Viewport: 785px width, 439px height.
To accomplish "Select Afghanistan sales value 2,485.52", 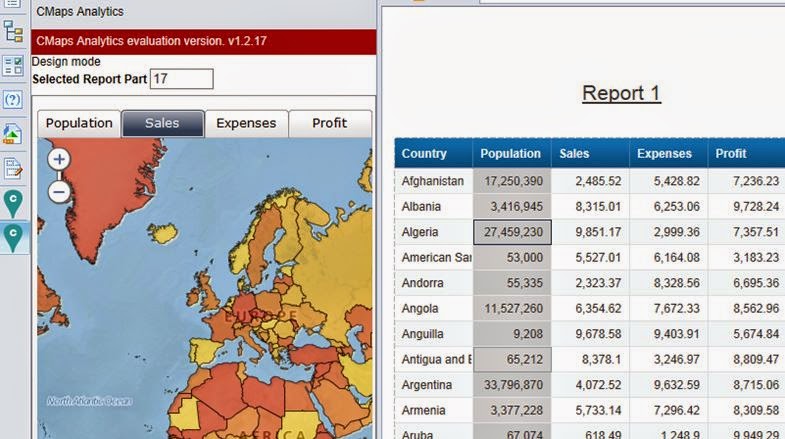I will 590,181.
